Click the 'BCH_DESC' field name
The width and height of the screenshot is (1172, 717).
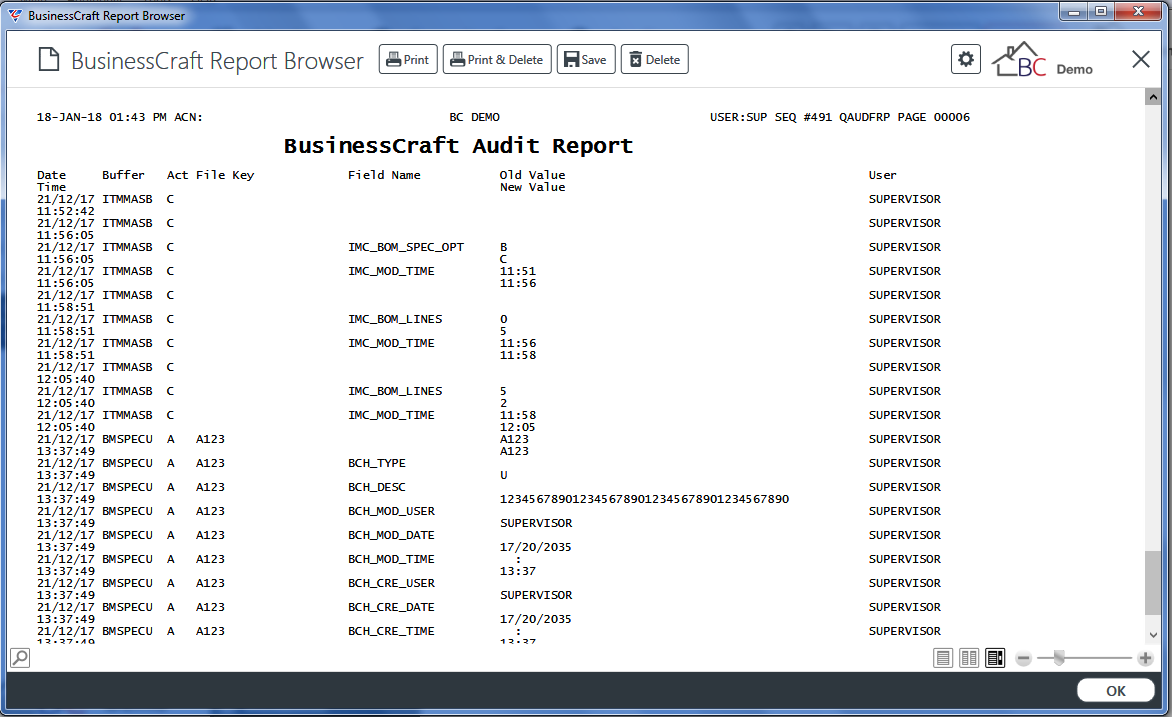pos(377,487)
